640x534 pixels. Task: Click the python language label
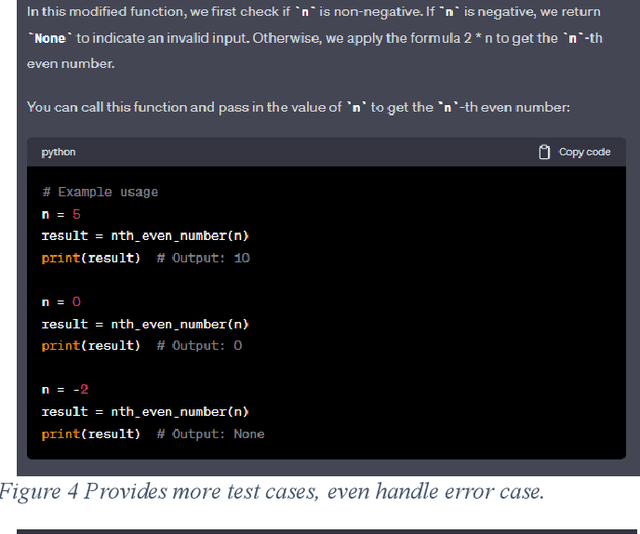58,152
